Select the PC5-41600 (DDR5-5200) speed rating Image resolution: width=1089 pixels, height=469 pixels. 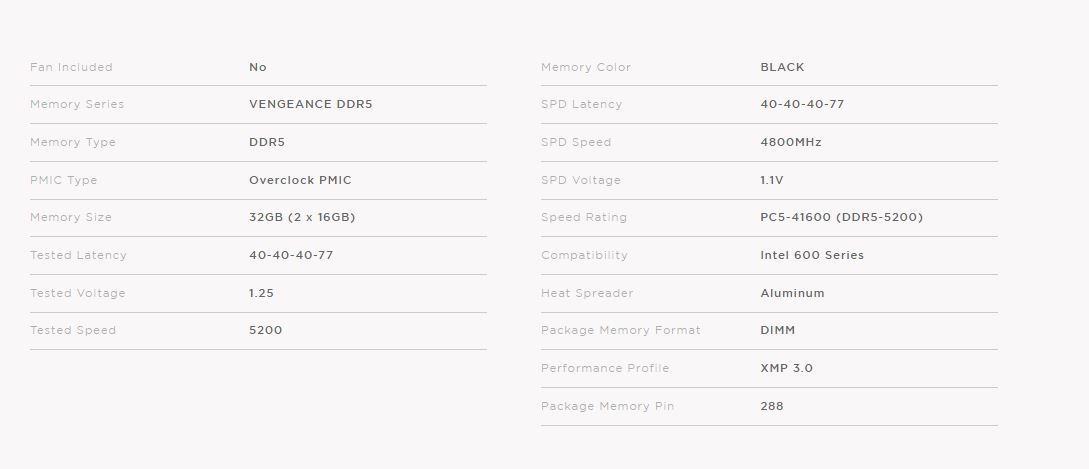[x=841, y=217]
